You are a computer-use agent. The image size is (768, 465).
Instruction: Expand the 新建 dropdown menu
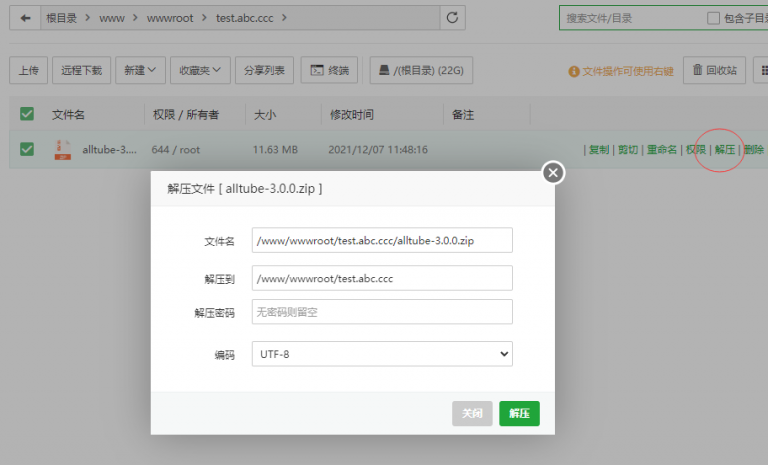[140, 70]
